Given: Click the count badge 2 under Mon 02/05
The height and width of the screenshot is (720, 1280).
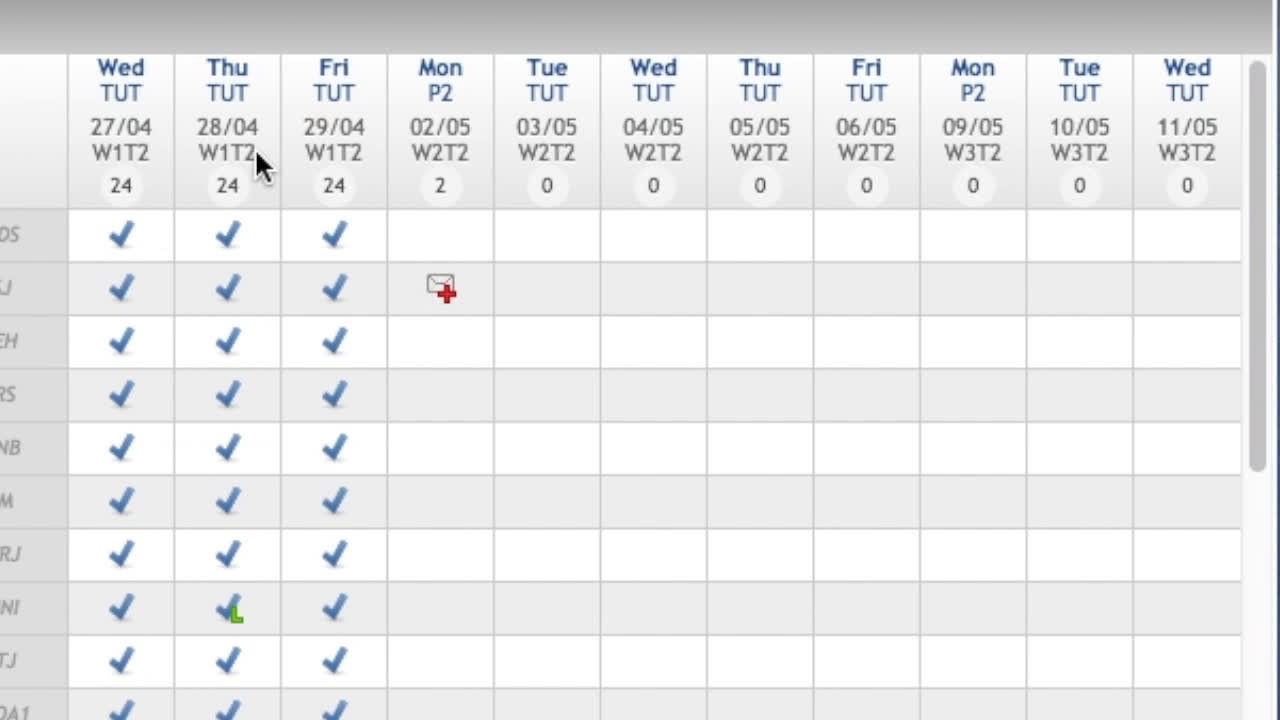Looking at the screenshot, I should [440, 186].
